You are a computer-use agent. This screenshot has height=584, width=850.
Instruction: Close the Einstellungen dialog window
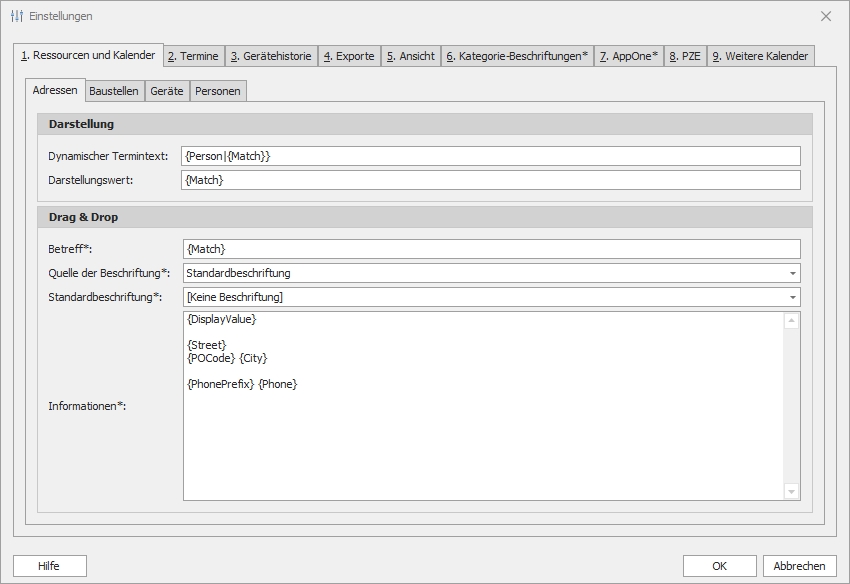825,16
